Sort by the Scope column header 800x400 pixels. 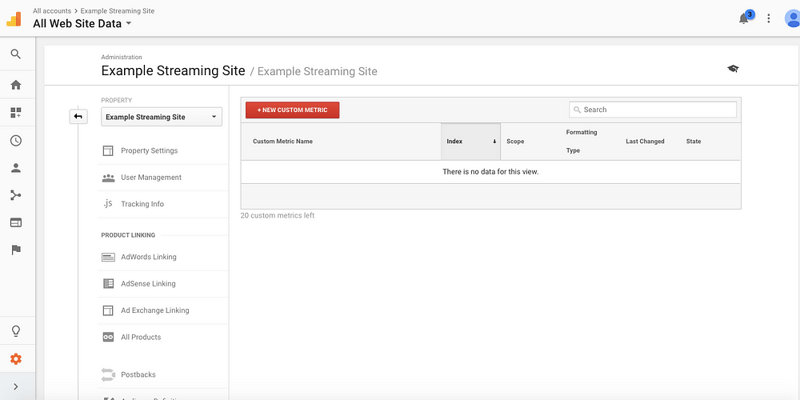[x=515, y=141]
